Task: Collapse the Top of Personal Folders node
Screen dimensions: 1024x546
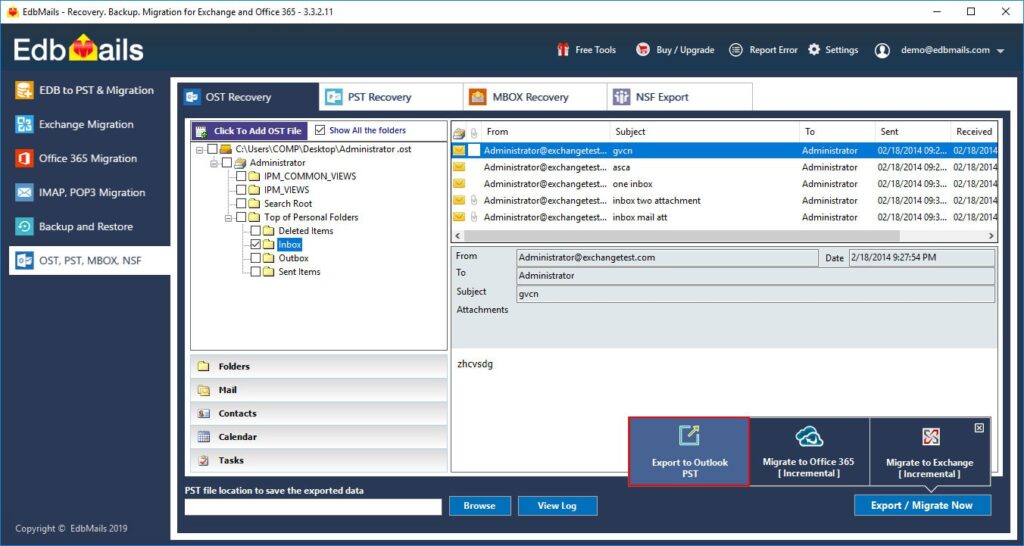Action: click(x=229, y=217)
